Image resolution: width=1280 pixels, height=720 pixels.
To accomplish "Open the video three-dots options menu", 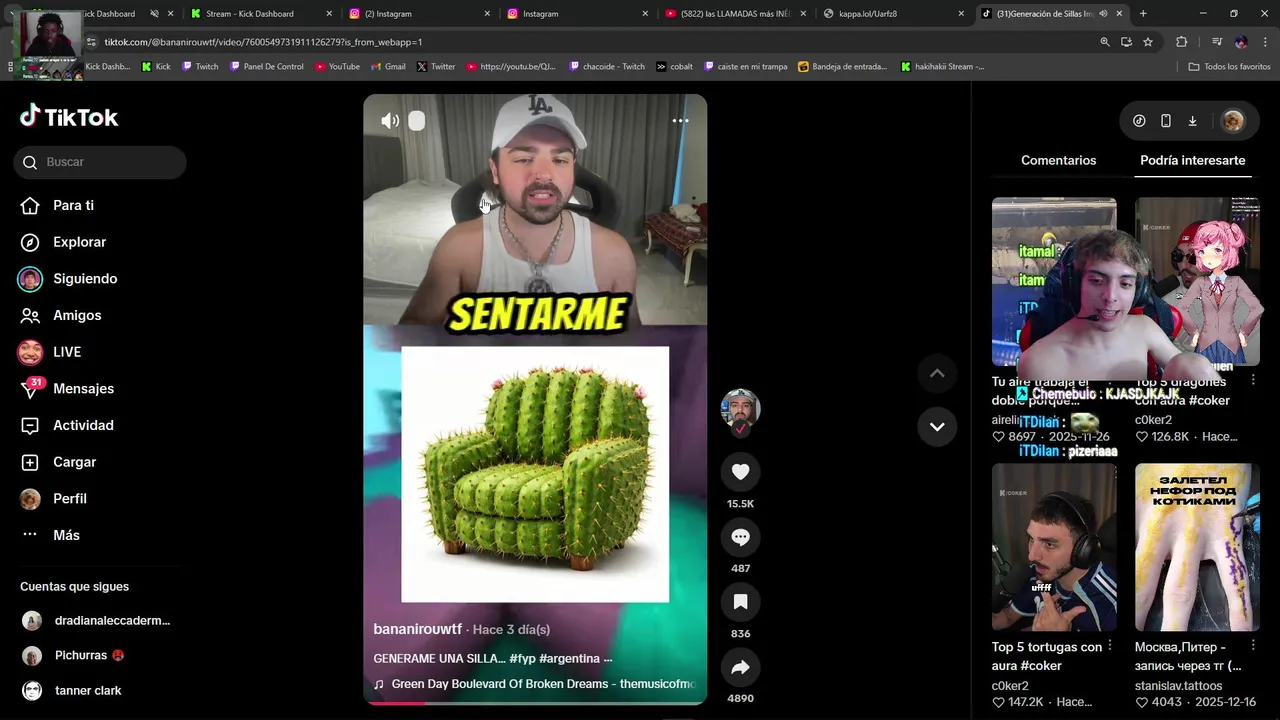I will 680,121.
